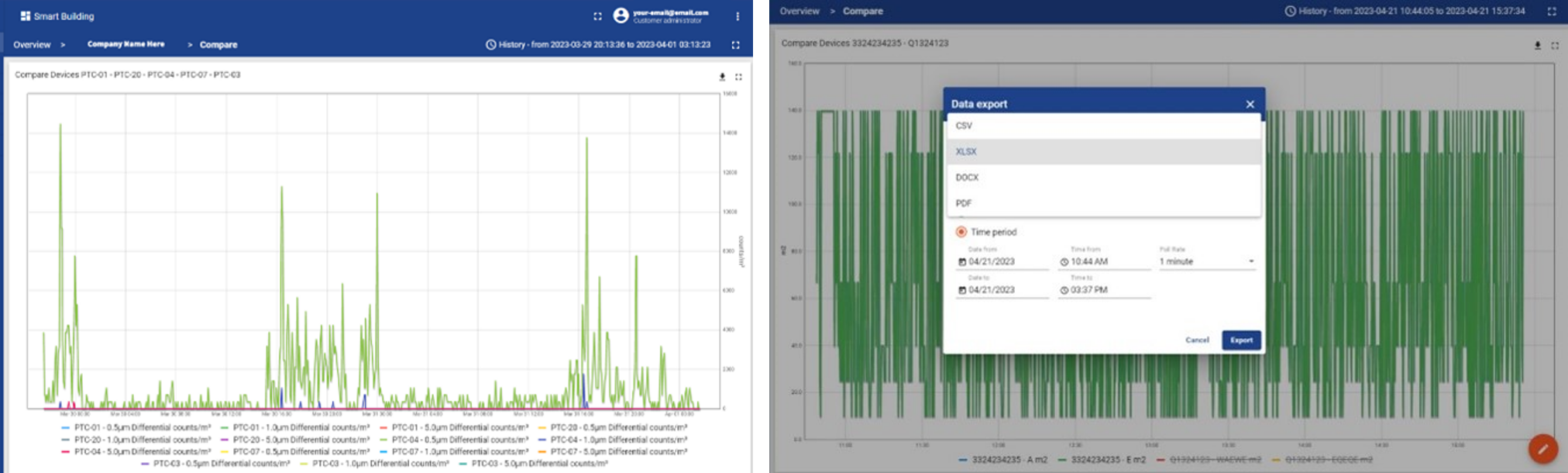Viewport: 1568px width, 473px height.
Task: Choose CSV in export format list
Action: 1104,126
